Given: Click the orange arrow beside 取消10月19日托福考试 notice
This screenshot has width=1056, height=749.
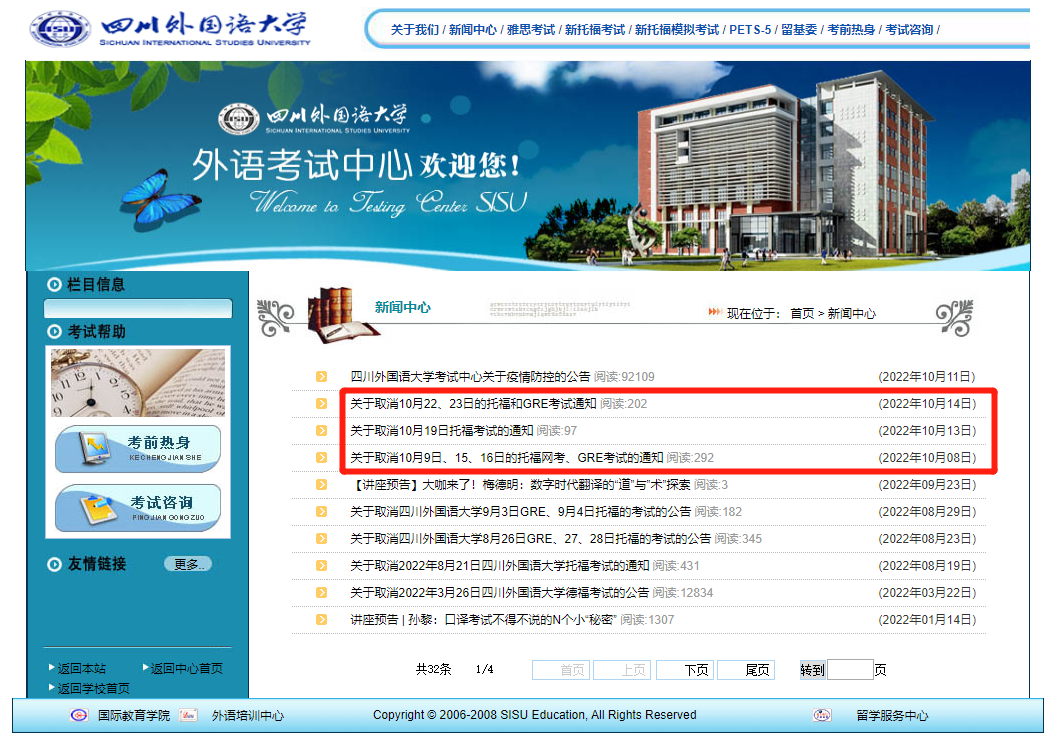Looking at the screenshot, I should pos(321,430).
